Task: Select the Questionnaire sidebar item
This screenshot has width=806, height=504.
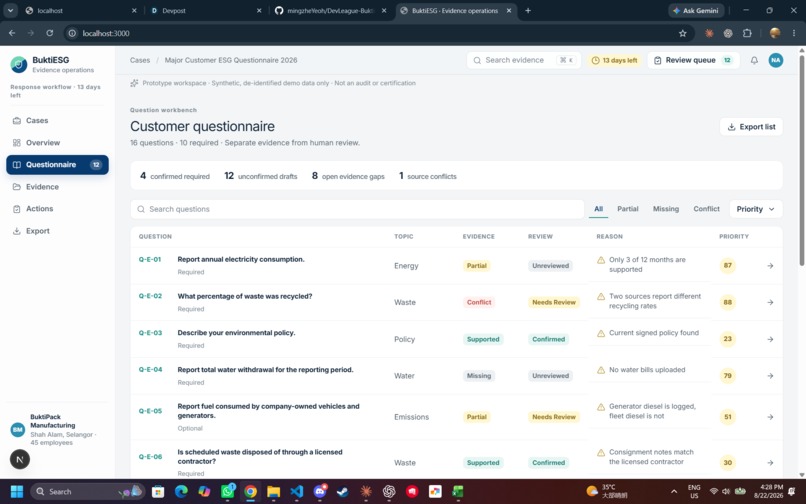Action: (57, 165)
